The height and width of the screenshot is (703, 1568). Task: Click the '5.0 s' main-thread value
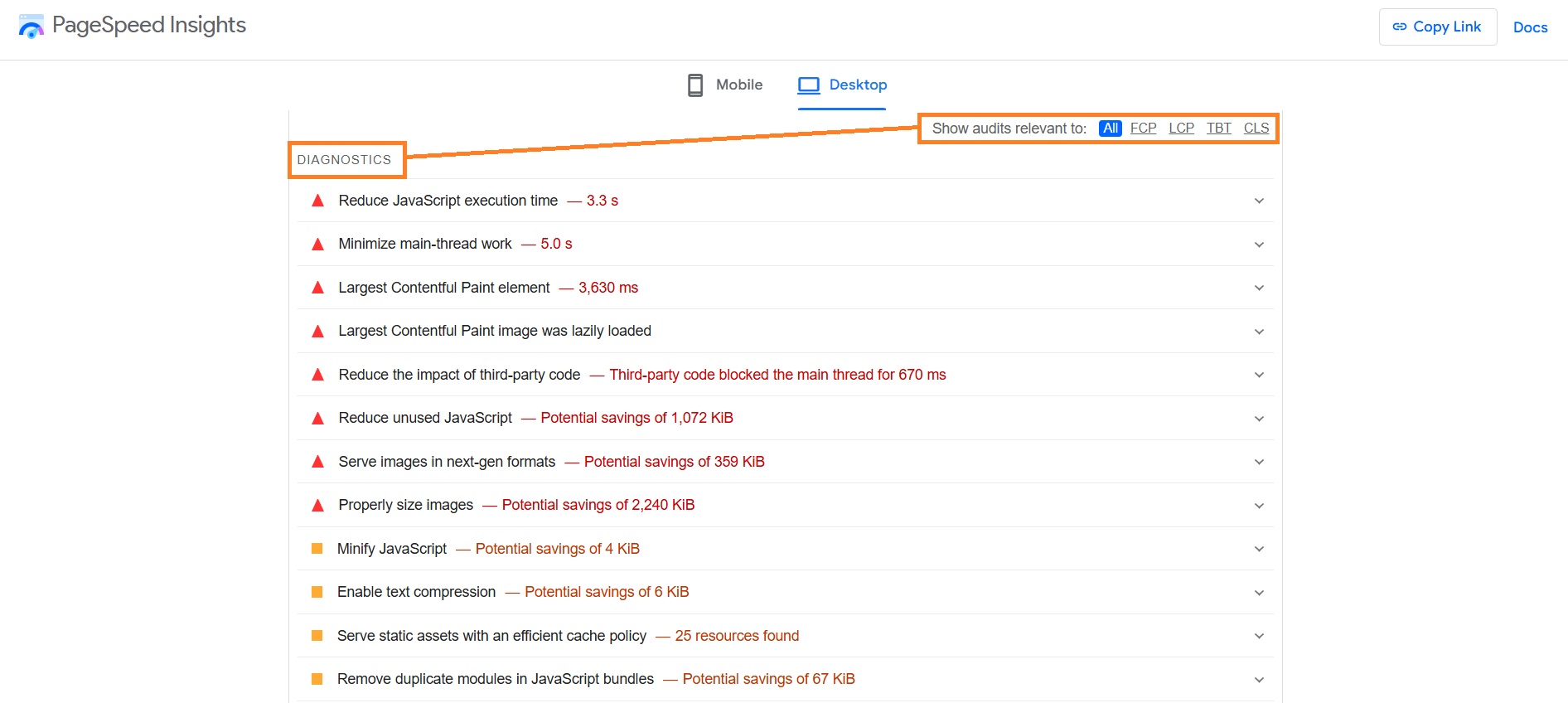pos(556,244)
